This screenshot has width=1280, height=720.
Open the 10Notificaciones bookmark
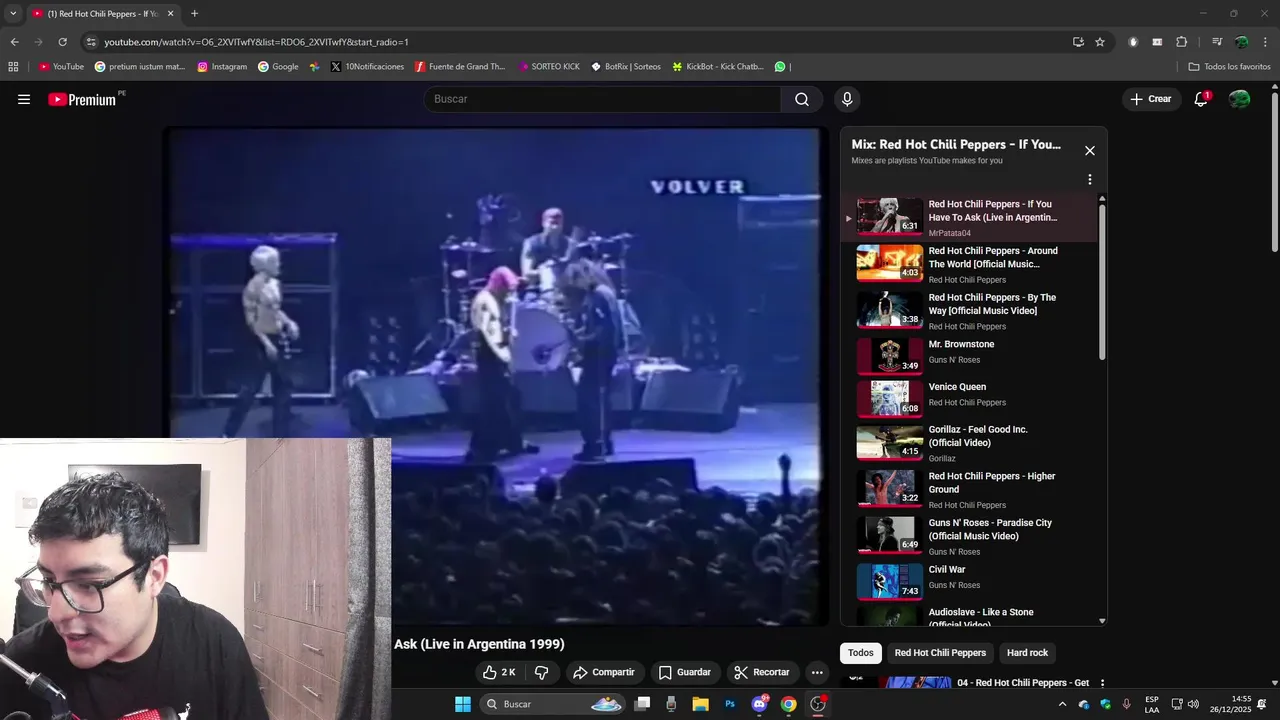367,67
